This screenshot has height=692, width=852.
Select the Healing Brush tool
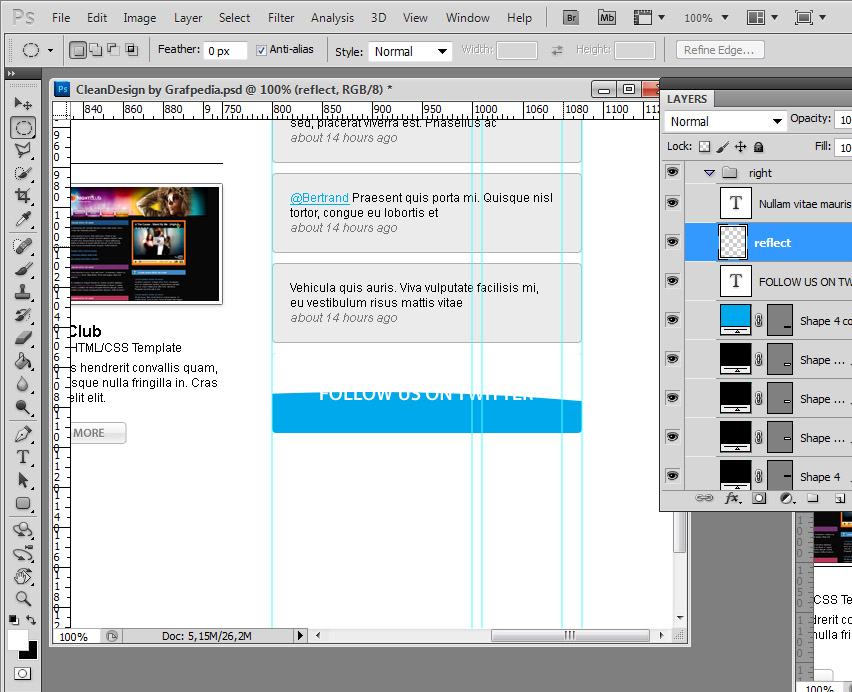tap(23, 246)
